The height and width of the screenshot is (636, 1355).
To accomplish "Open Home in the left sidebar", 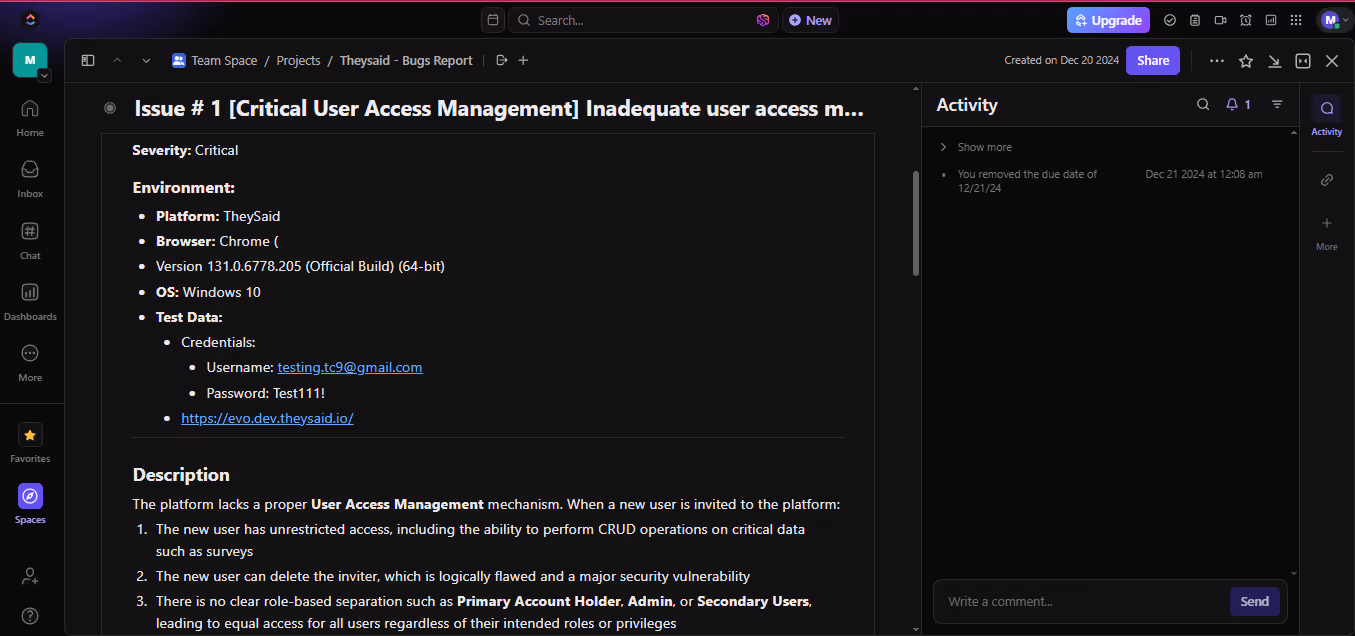I will pyautogui.click(x=30, y=117).
